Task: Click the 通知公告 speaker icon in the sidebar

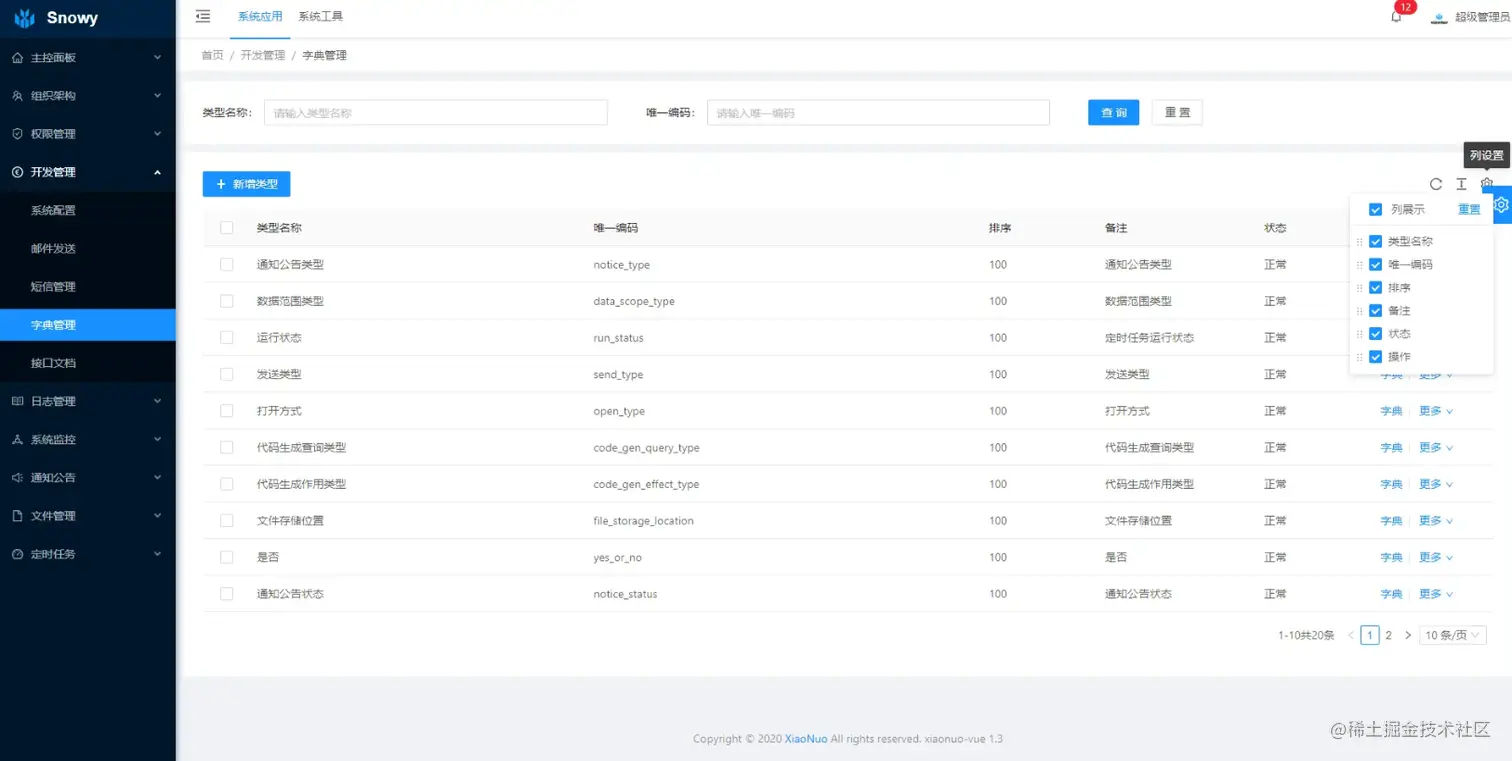Action: 17,478
